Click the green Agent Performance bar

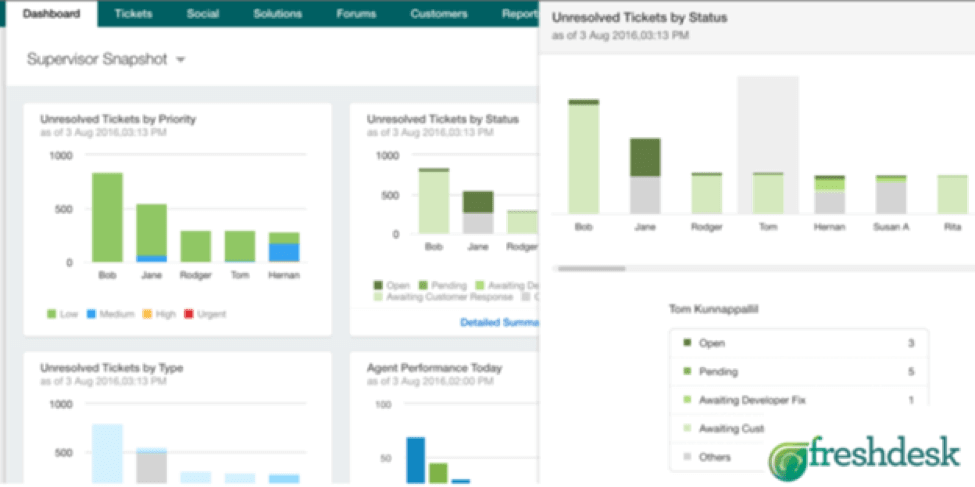(438, 473)
